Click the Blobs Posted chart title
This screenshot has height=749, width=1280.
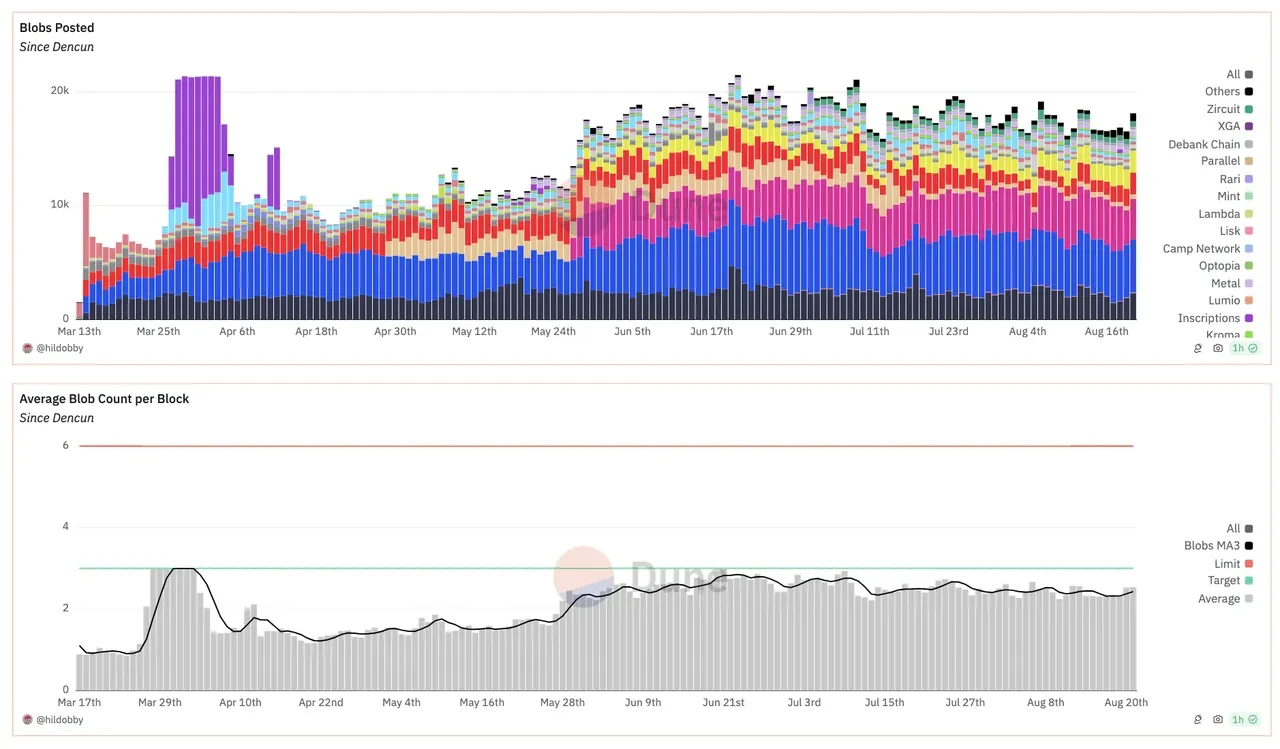point(57,27)
